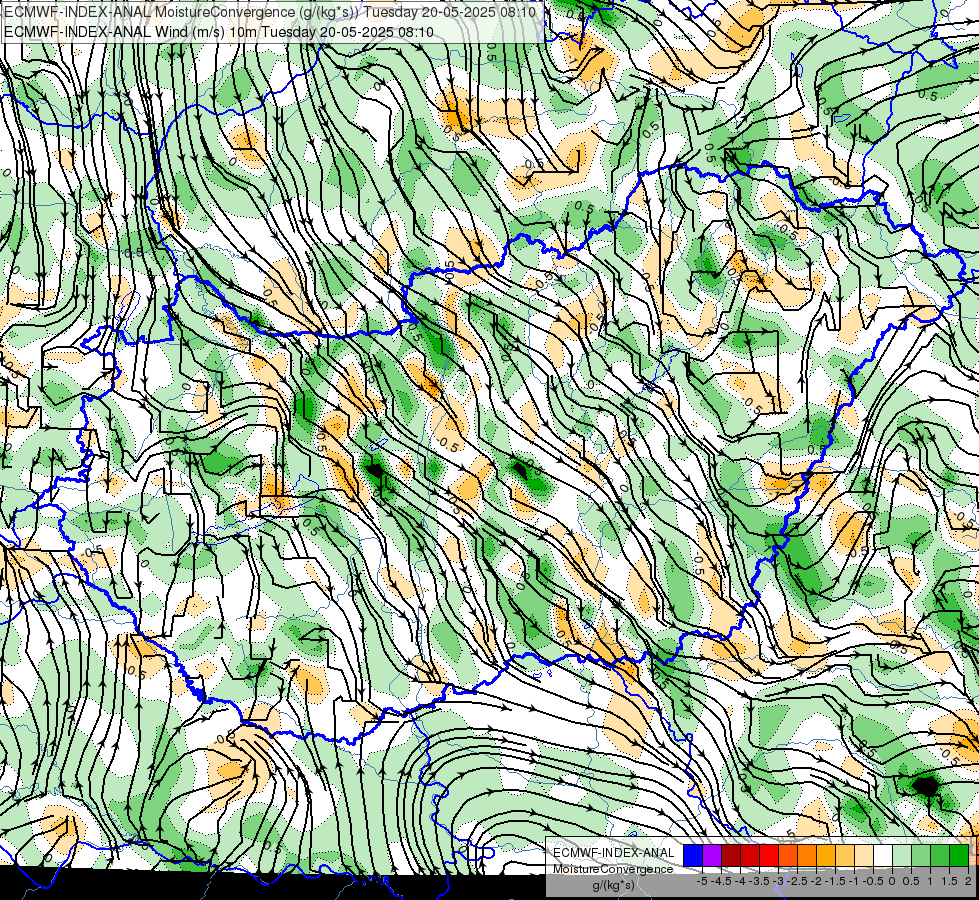This screenshot has height=900, width=979.
Task: Click the white legend swatch
Action: [883, 856]
